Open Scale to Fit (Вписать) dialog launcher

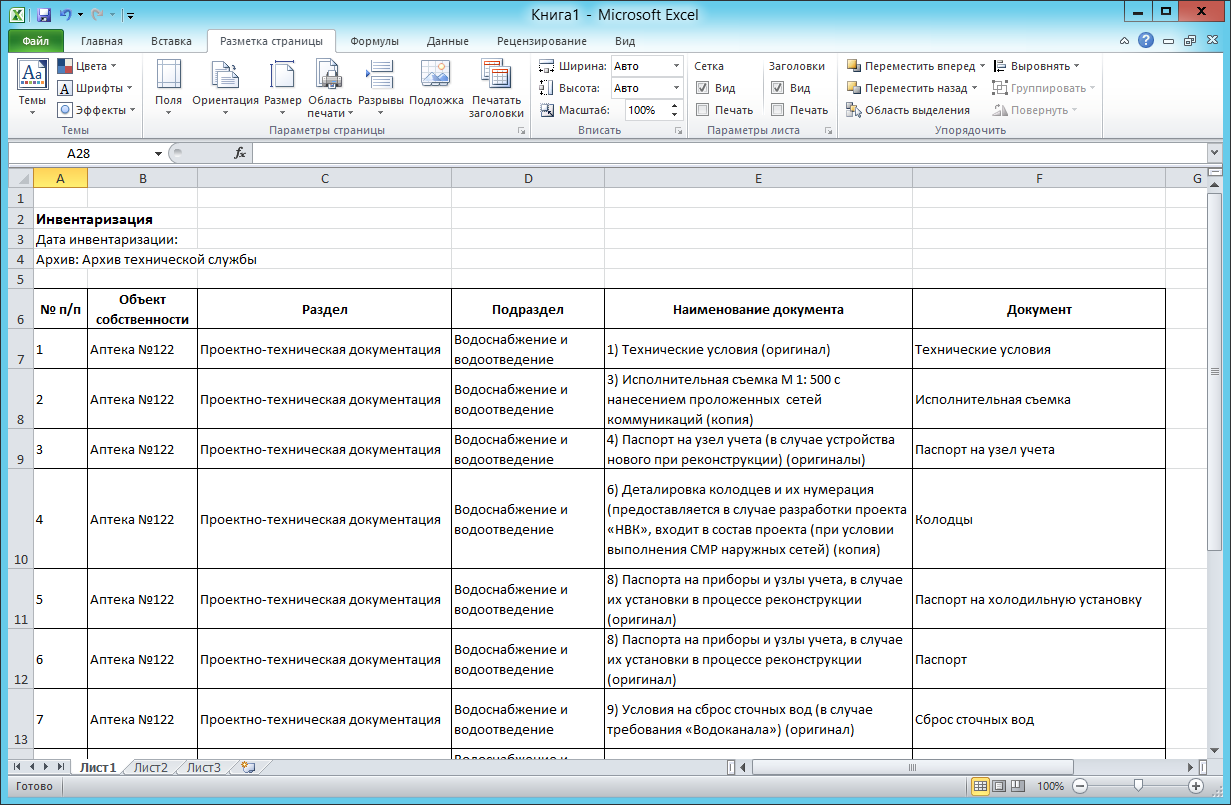coord(678,131)
